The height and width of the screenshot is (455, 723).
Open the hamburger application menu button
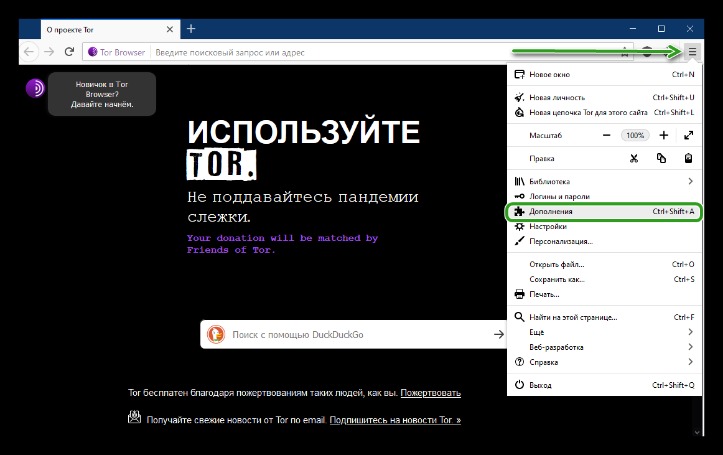coord(692,52)
